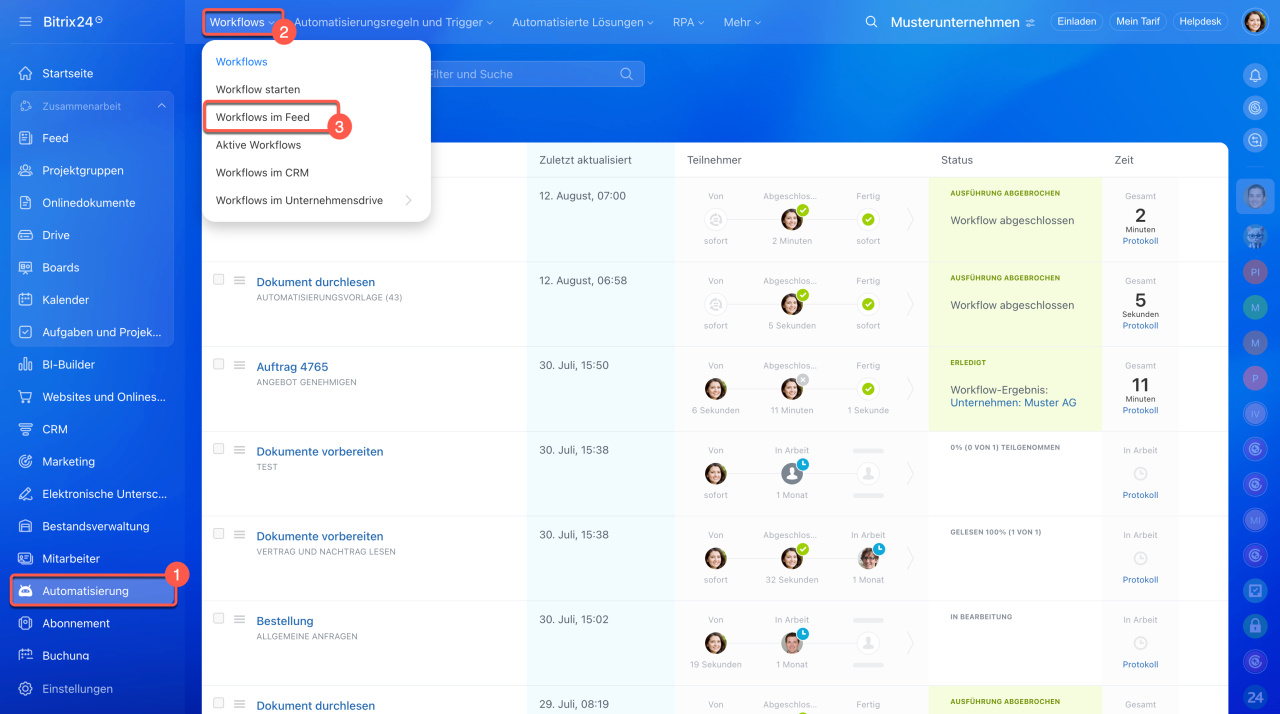The image size is (1280, 714).
Task: Check the box for Auftrag 4765
Action: point(219,365)
